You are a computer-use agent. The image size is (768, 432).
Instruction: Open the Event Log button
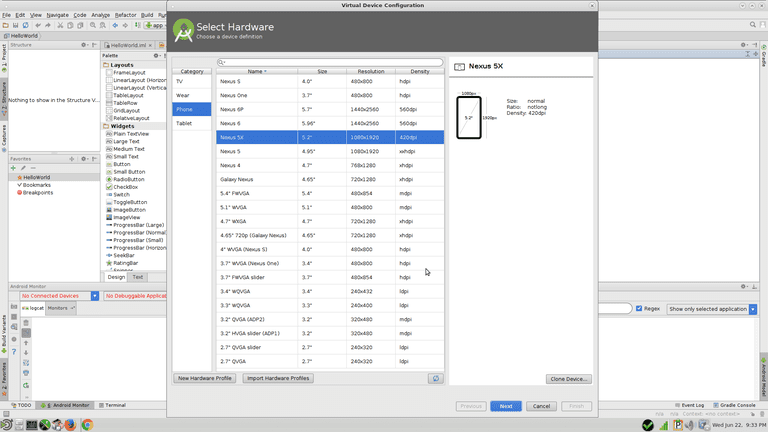pyautogui.click(x=690, y=406)
